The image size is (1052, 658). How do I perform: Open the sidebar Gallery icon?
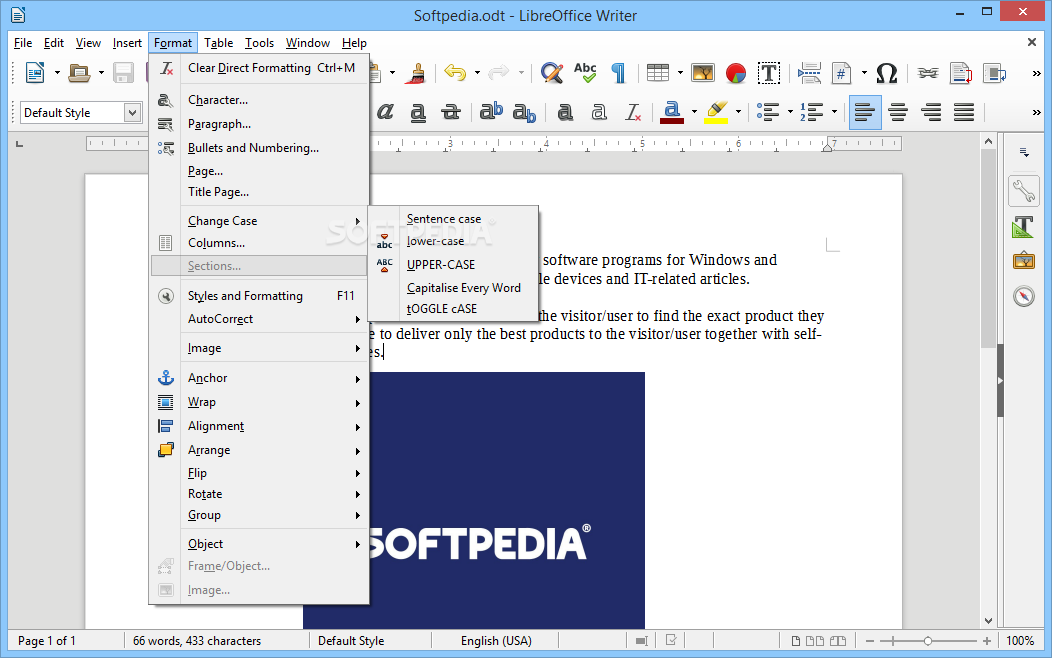(x=1024, y=261)
